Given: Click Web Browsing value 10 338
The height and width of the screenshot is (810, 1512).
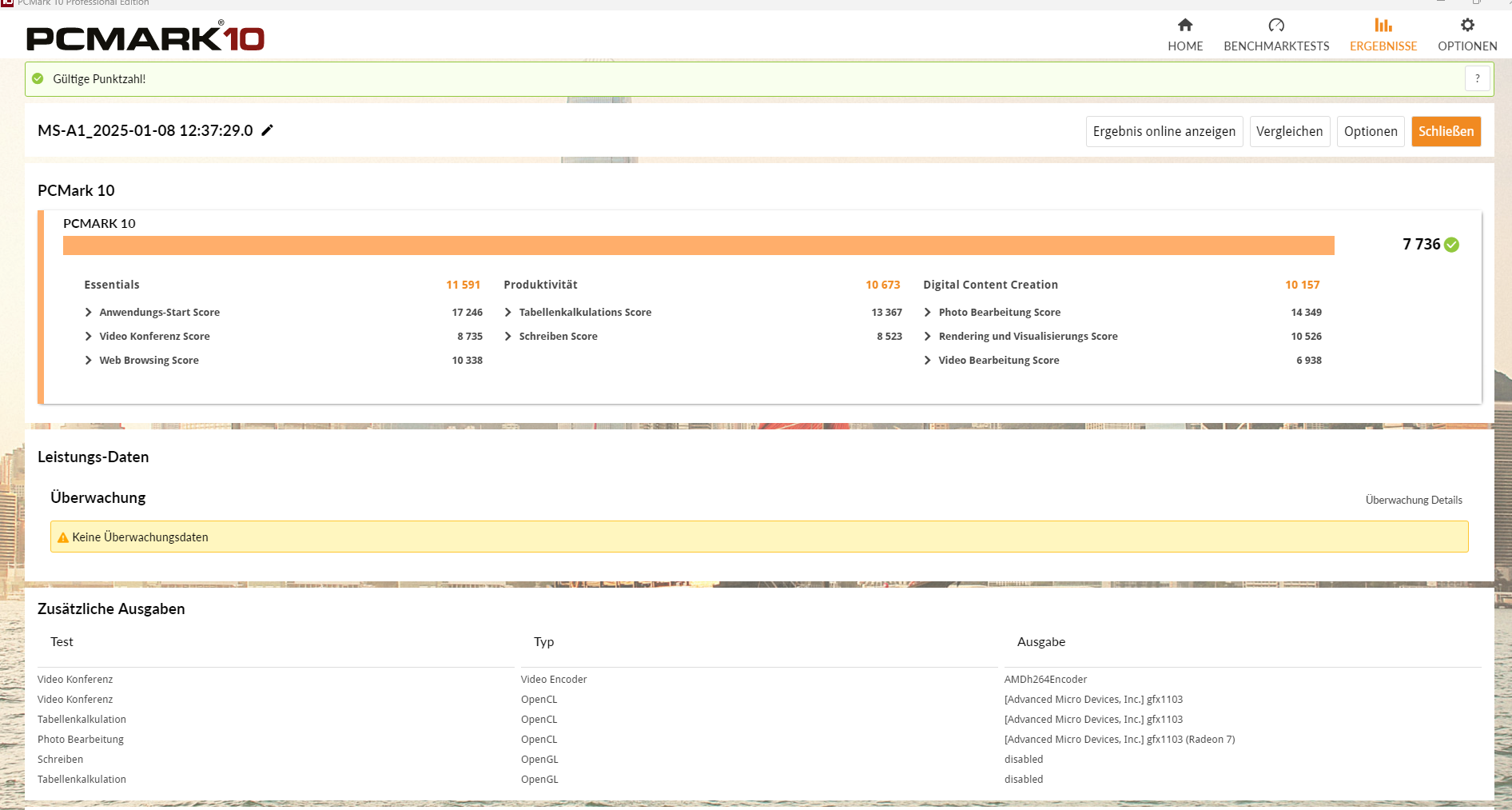Looking at the screenshot, I should pos(468,361).
